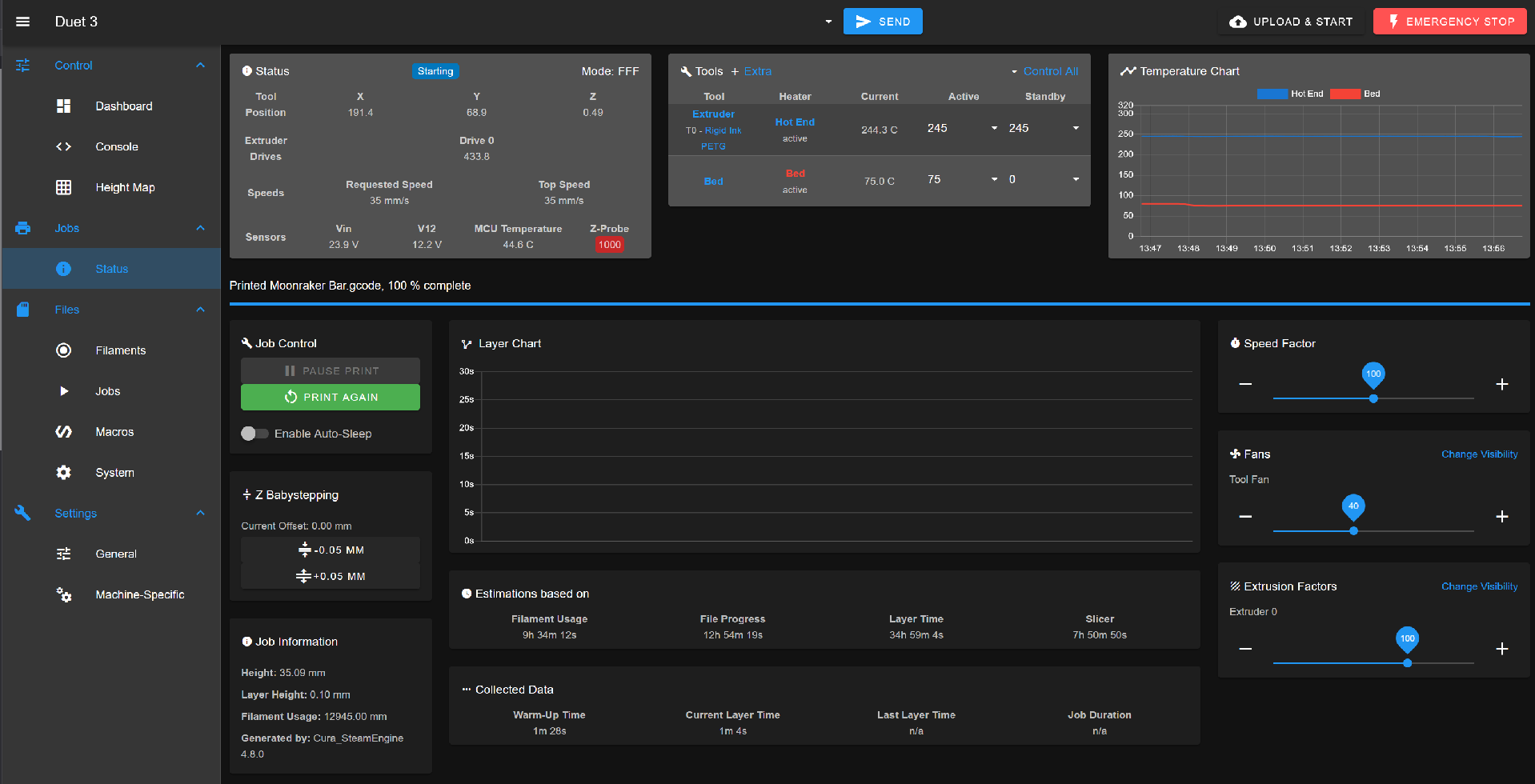Click Rigid Ink PETG filament link
1535x784 pixels.
click(x=723, y=138)
